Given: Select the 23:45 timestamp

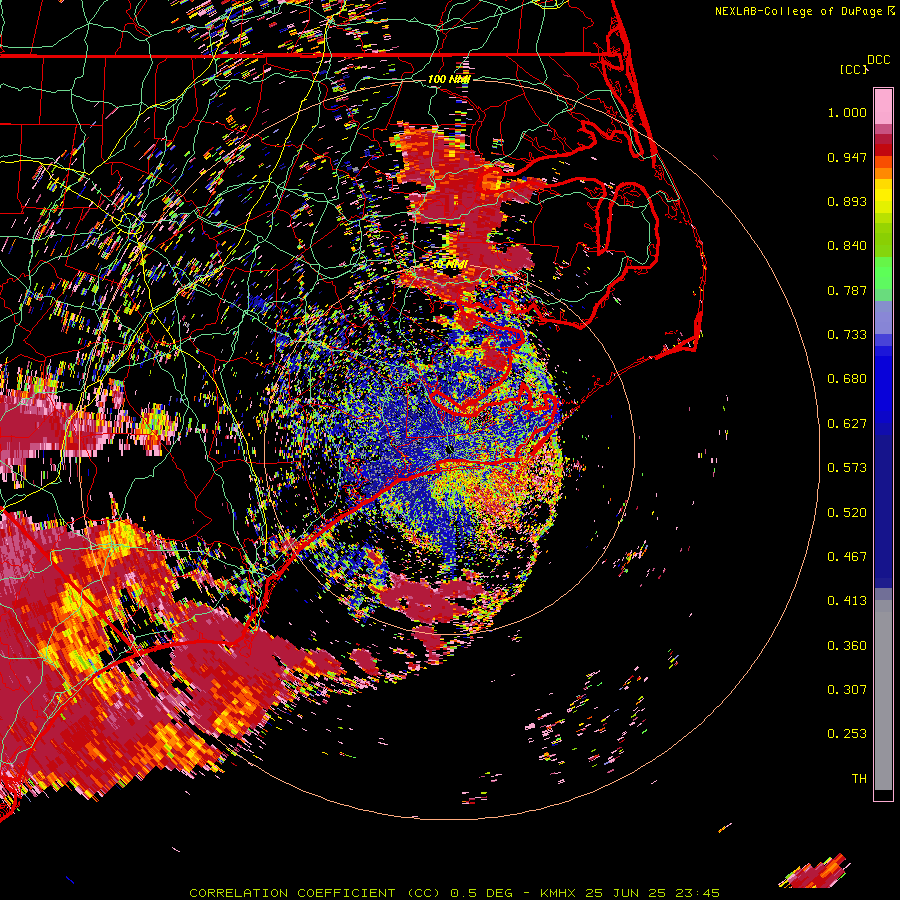Looking at the screenshot, I should [697, 893].
